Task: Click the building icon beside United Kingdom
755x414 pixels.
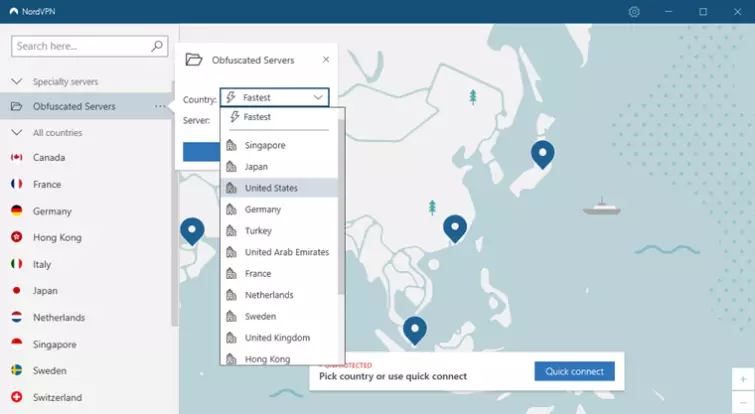Action: 232,337
